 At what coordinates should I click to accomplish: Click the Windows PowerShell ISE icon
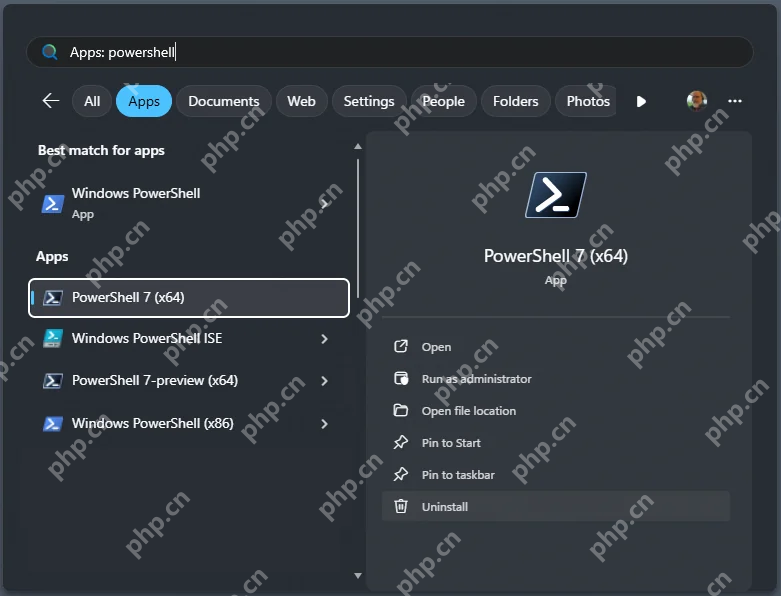click(x=52, y=339)
